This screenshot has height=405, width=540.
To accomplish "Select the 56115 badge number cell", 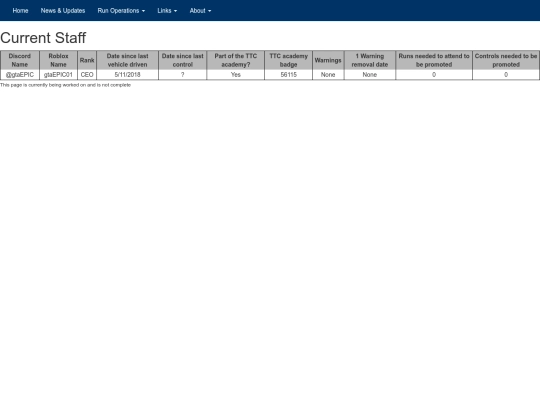I will [288, 75].
